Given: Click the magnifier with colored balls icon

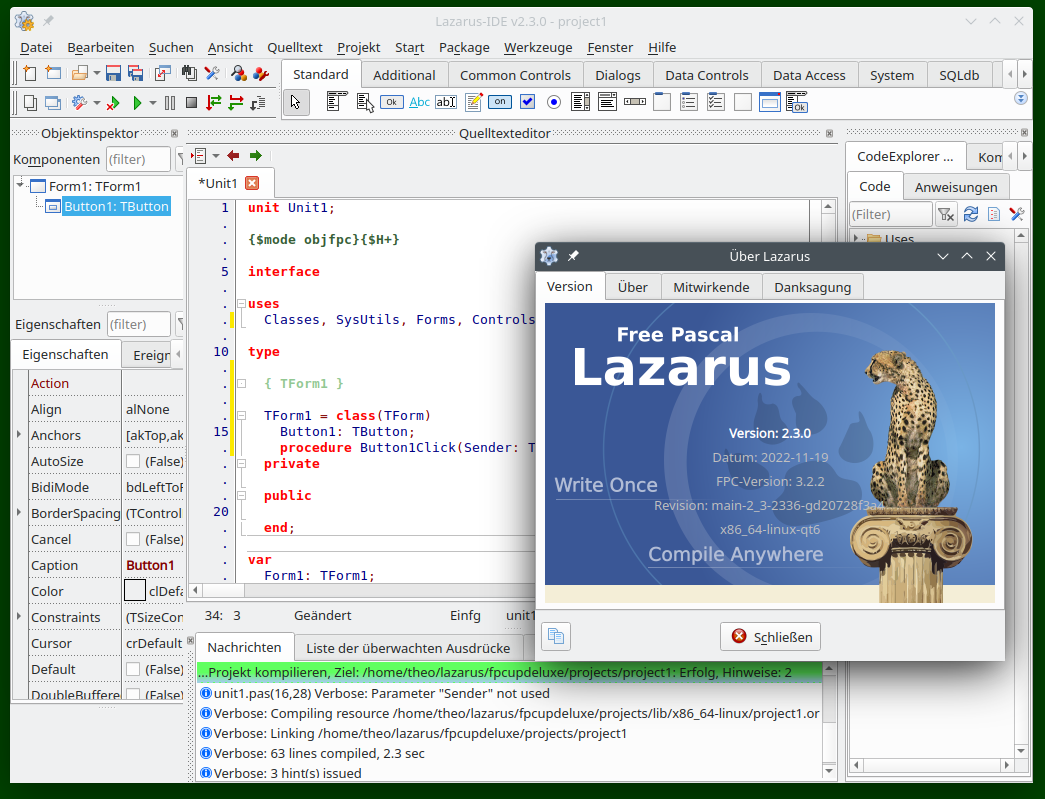Looking at the screenshot, I should pos(239,73).
